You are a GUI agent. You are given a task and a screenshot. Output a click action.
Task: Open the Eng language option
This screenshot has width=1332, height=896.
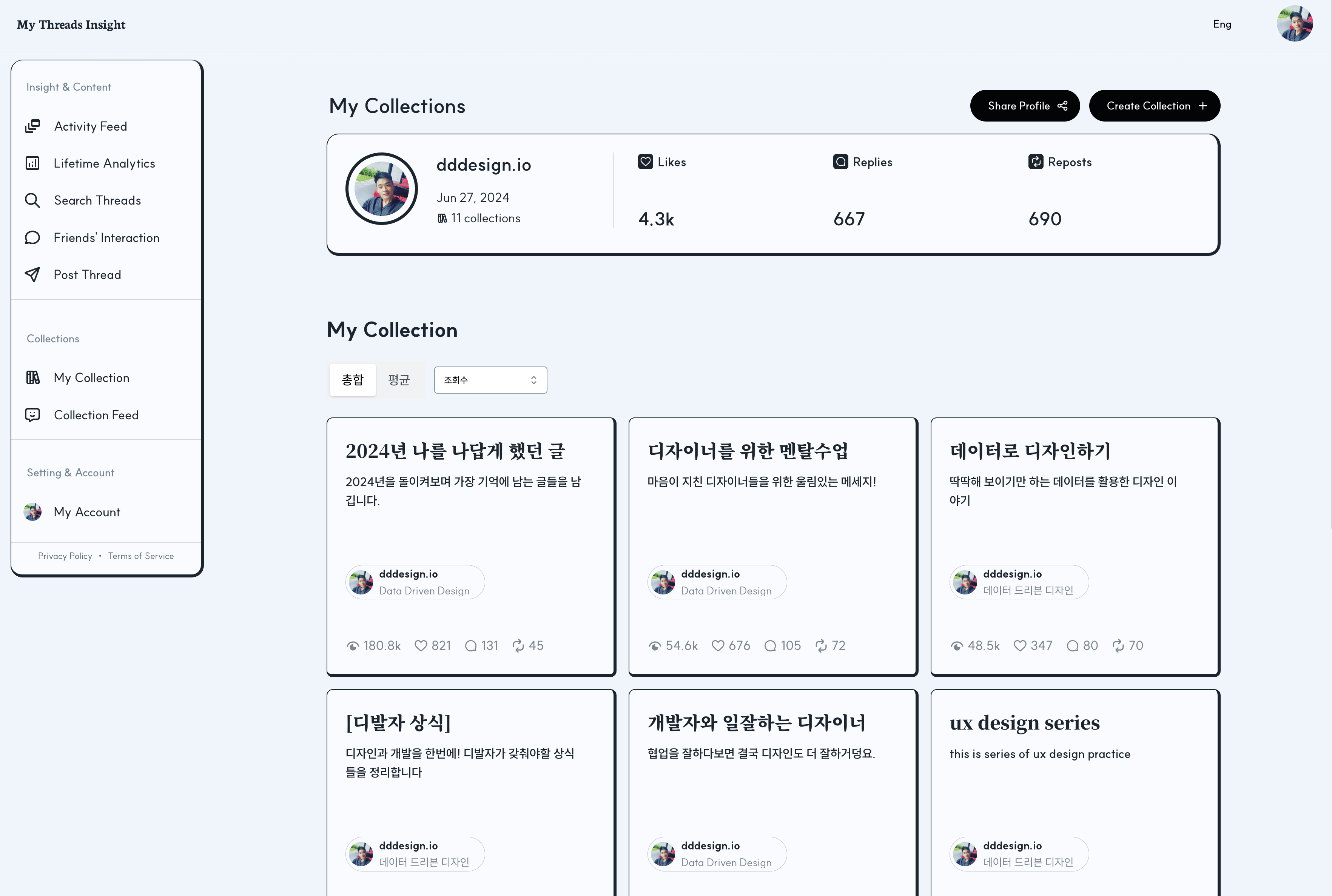click(1222, 23)
